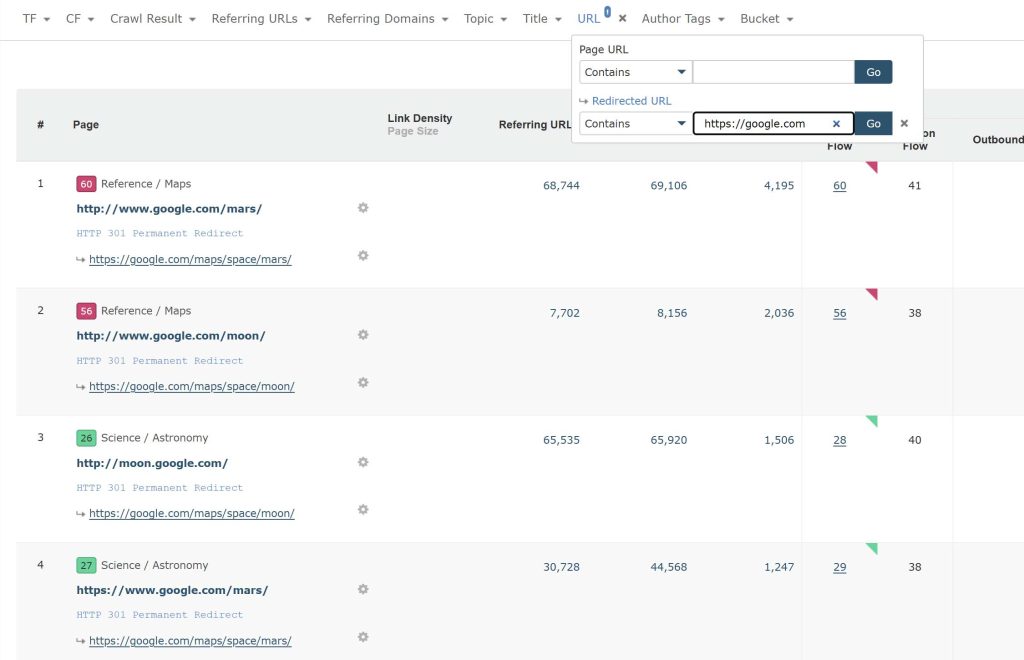
Task: Click red topical flag in row 1
Action: (871, 167)
